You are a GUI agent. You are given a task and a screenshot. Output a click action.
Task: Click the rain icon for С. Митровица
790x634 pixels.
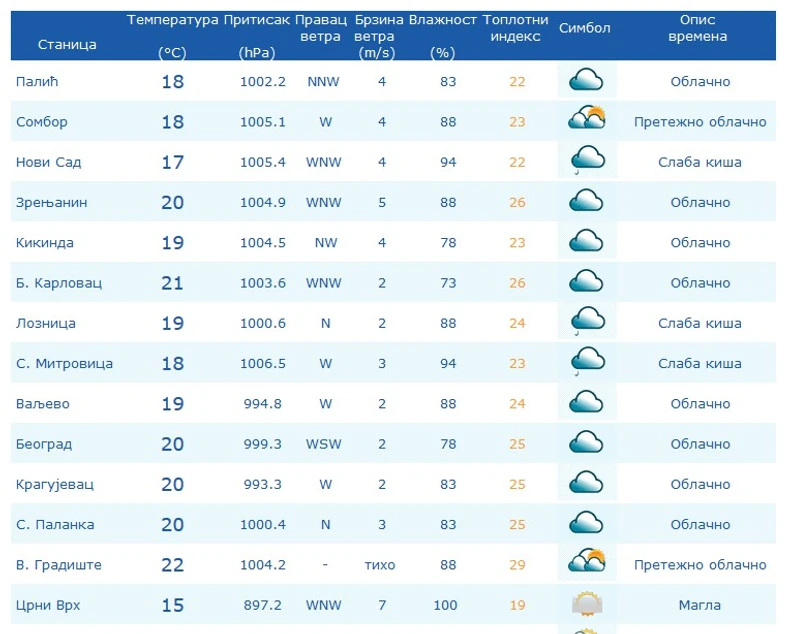[587, 362]
